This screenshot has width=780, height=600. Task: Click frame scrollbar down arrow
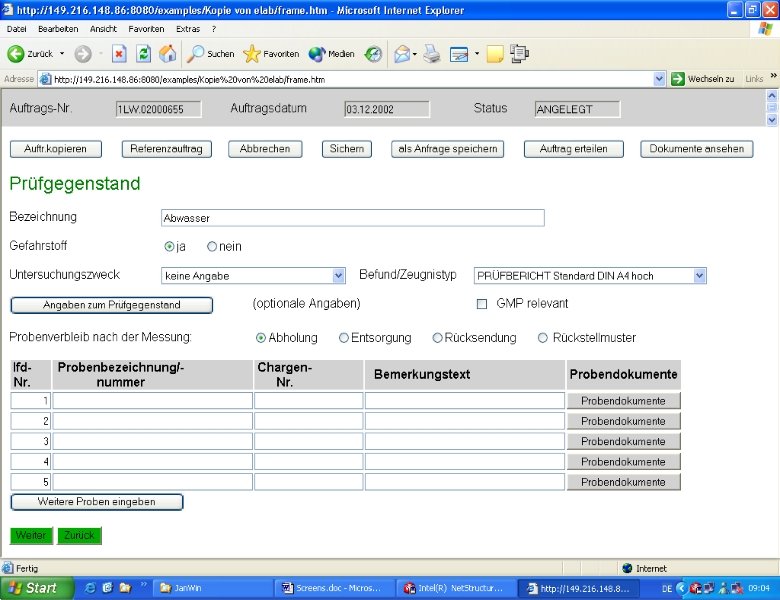772,120
